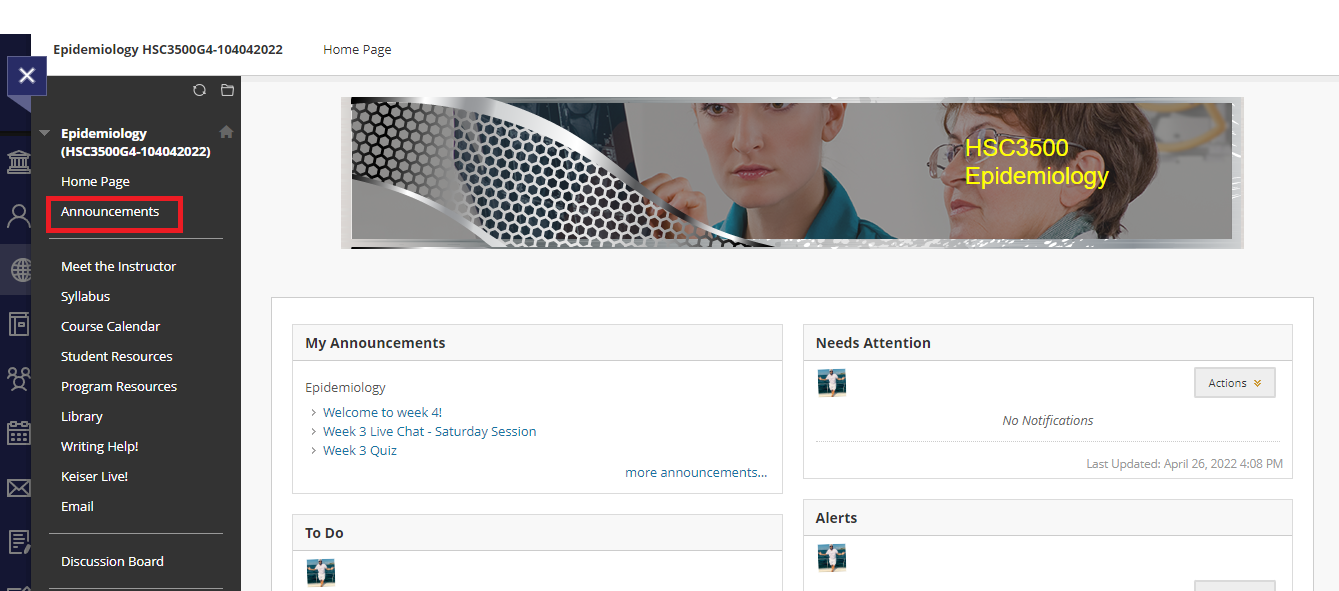Click the No Notifications text
This screenshot has width=1339, height=591.
point(1047,420)
